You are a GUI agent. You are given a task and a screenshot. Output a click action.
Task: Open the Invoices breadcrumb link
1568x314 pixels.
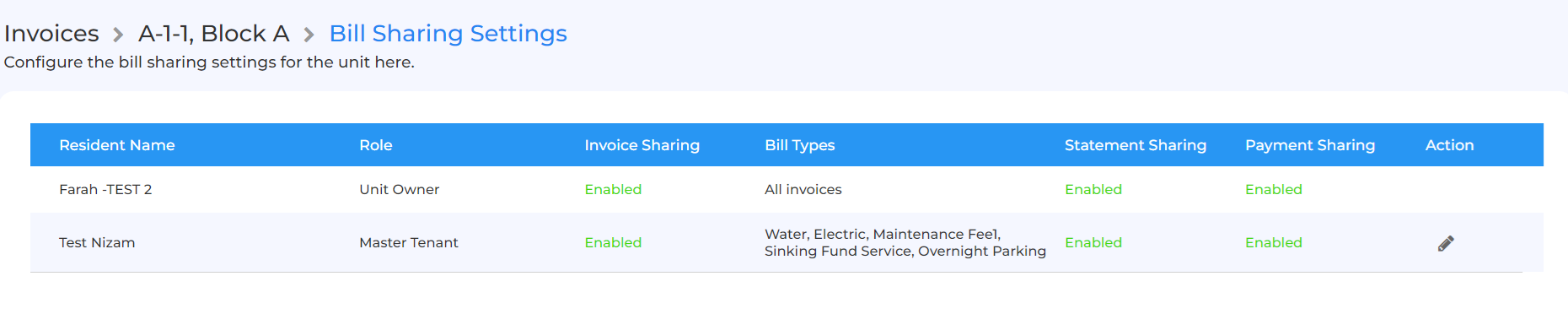[x=51, y=33]
